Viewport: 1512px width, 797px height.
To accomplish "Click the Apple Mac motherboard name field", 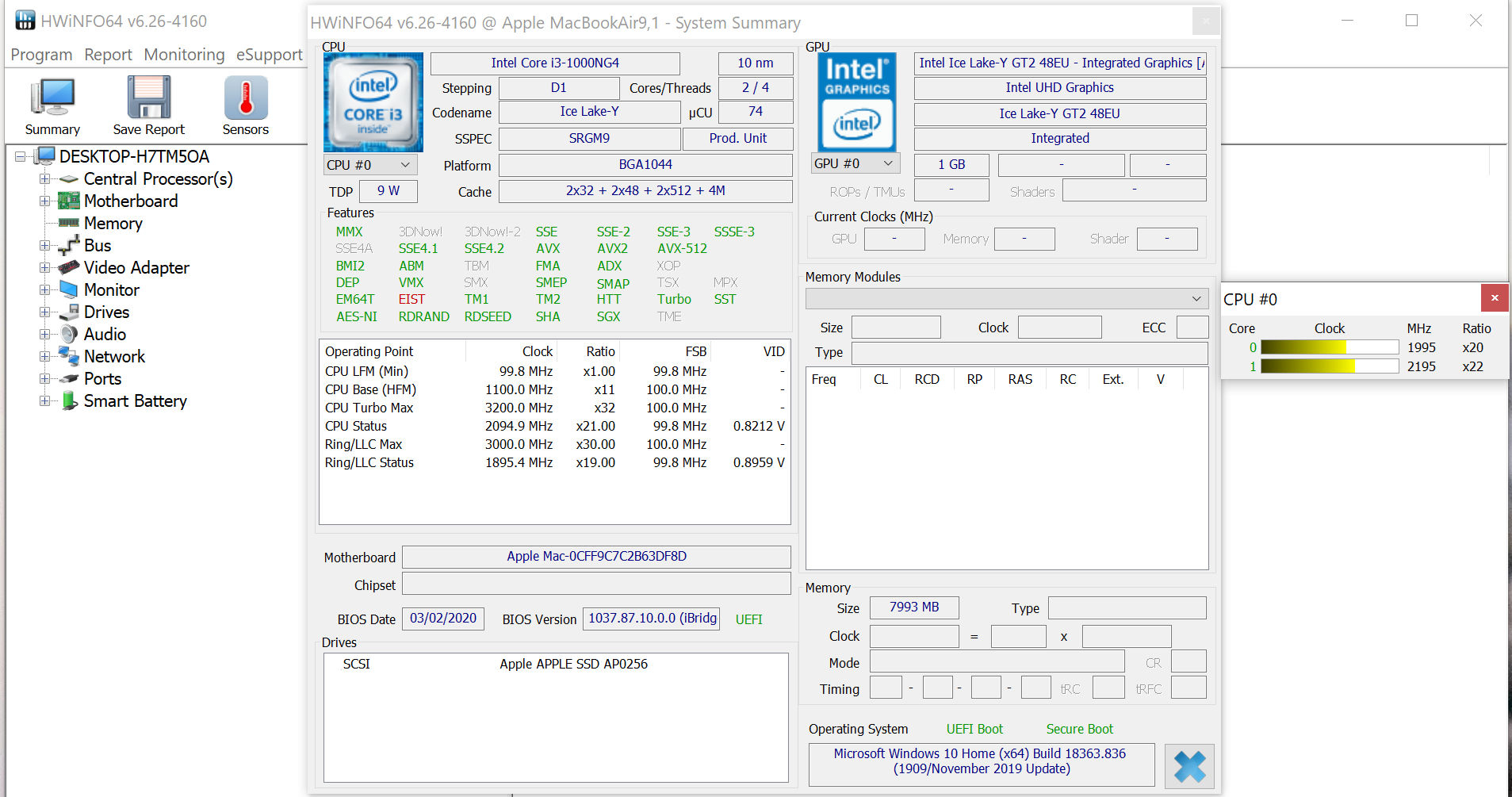I will pyautogui.click(x=596, y=557).
